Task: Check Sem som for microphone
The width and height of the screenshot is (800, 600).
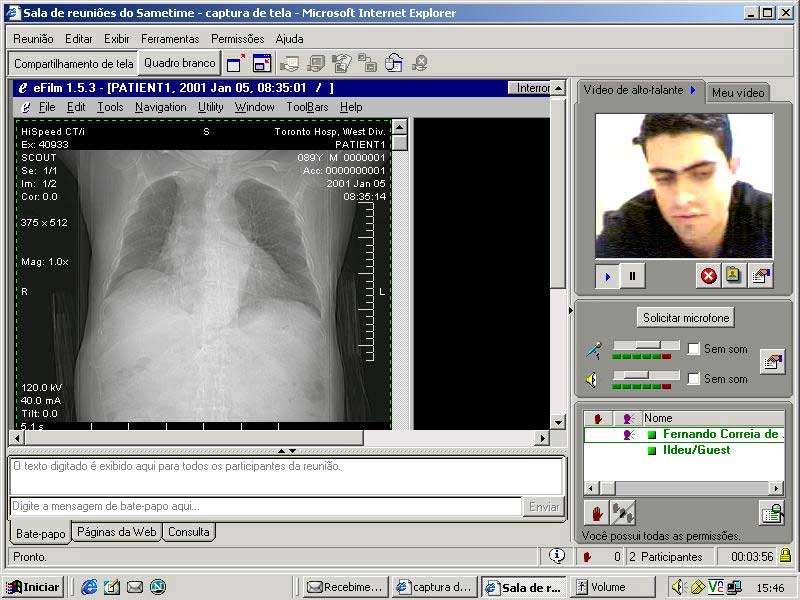Action: (693, 349)
